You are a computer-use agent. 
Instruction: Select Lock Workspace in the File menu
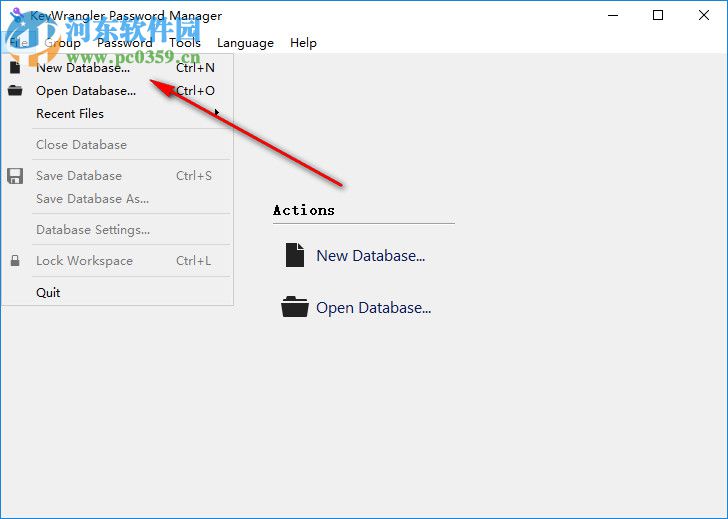[x=117, y=261]
